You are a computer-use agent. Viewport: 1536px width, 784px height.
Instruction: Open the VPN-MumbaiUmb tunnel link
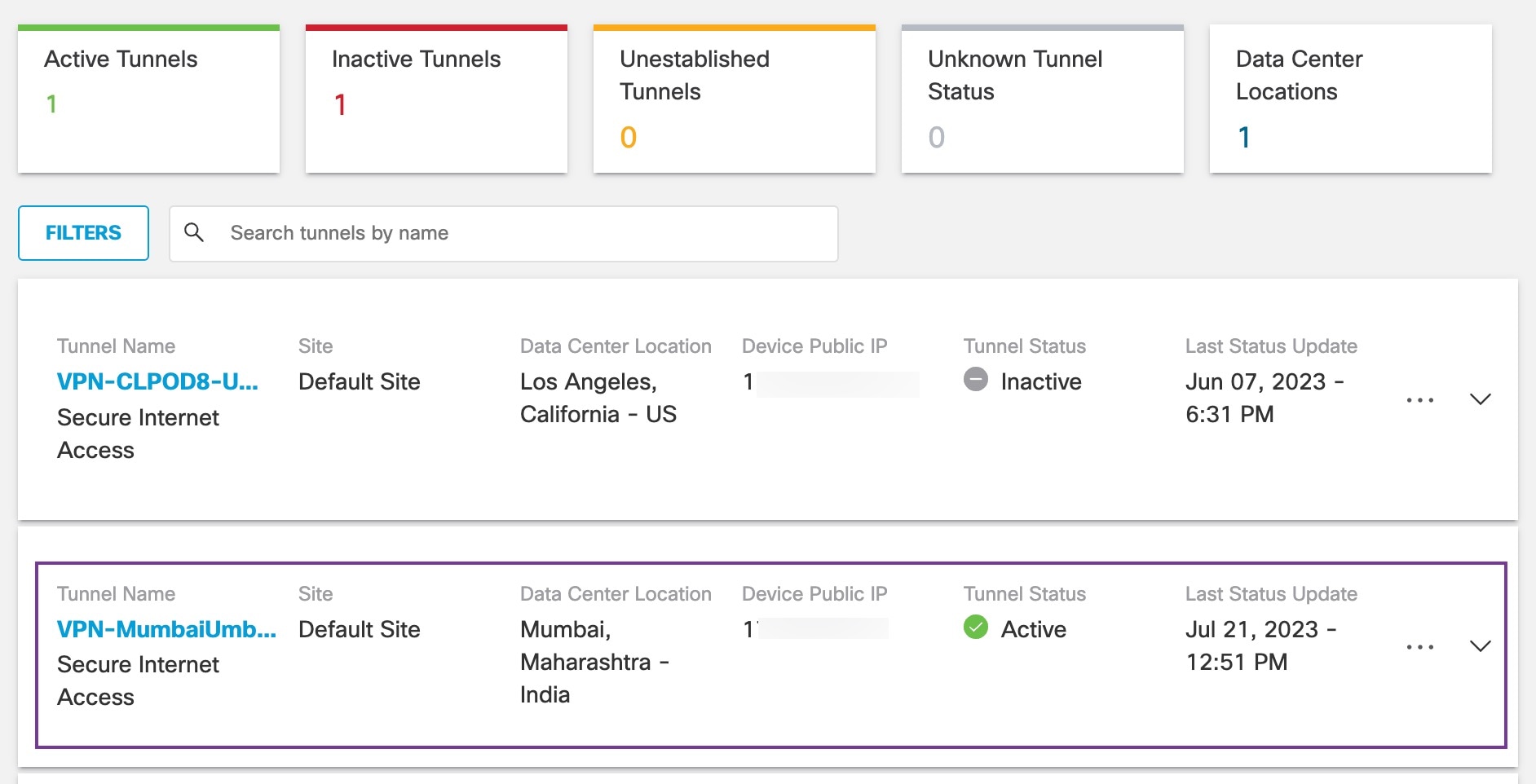(x=166, y=628)
